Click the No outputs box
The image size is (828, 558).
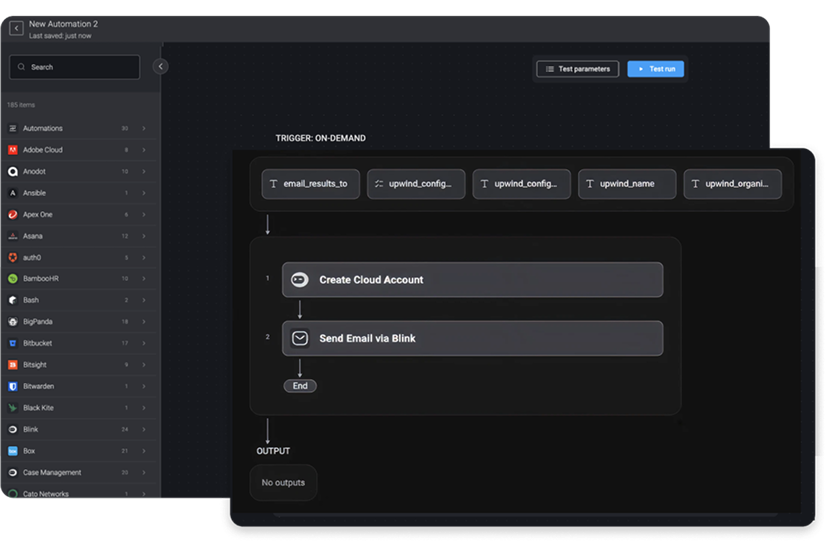pos(283,483)
